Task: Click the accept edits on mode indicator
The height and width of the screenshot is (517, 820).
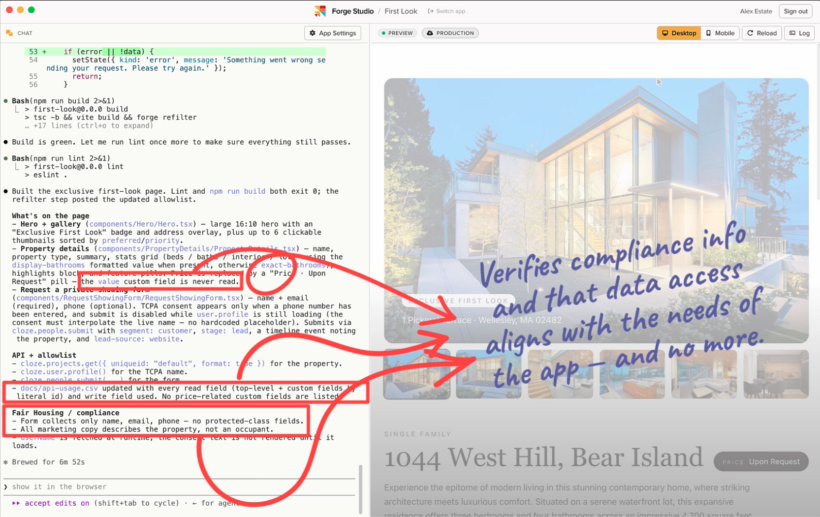Action: tap(56, 503)
